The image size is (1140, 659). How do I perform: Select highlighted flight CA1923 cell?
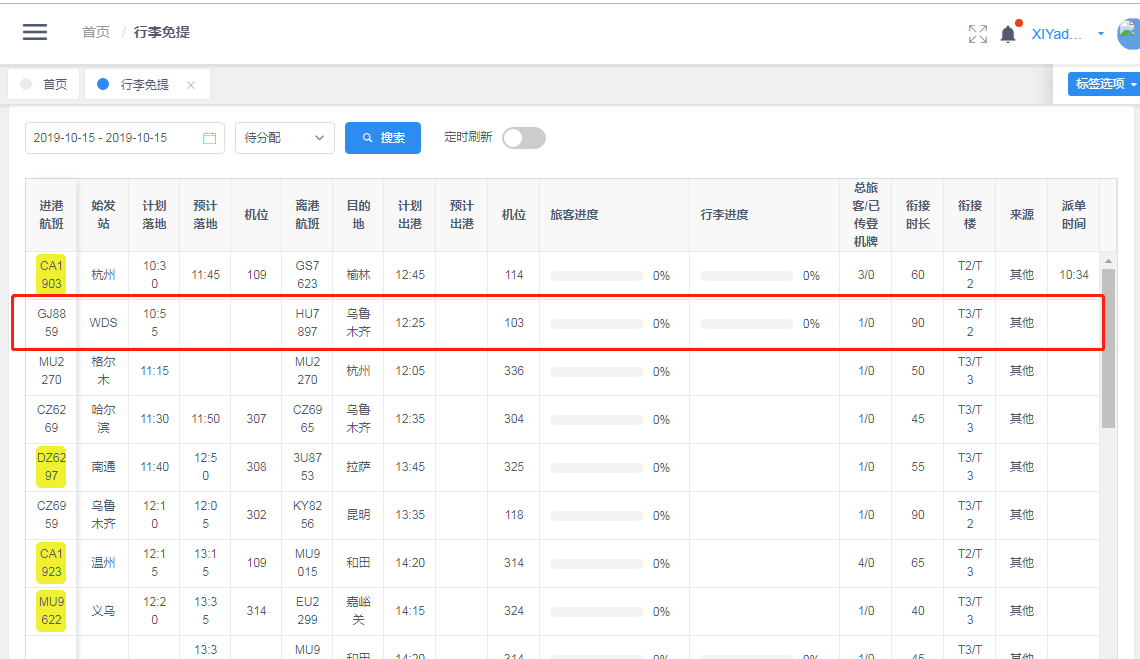click(x=51, y=563)
